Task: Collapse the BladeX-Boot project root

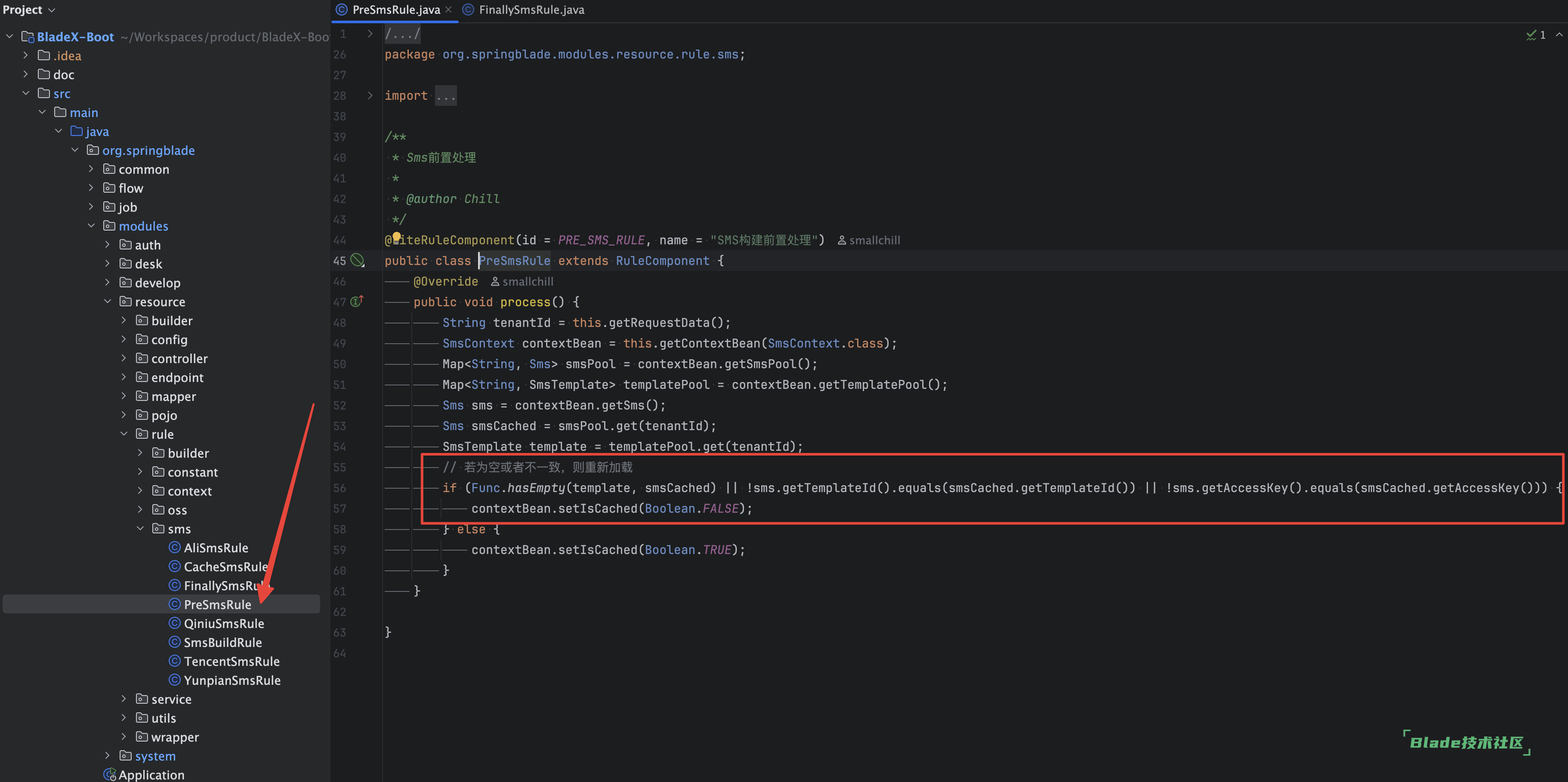Action: click(9, 37)
